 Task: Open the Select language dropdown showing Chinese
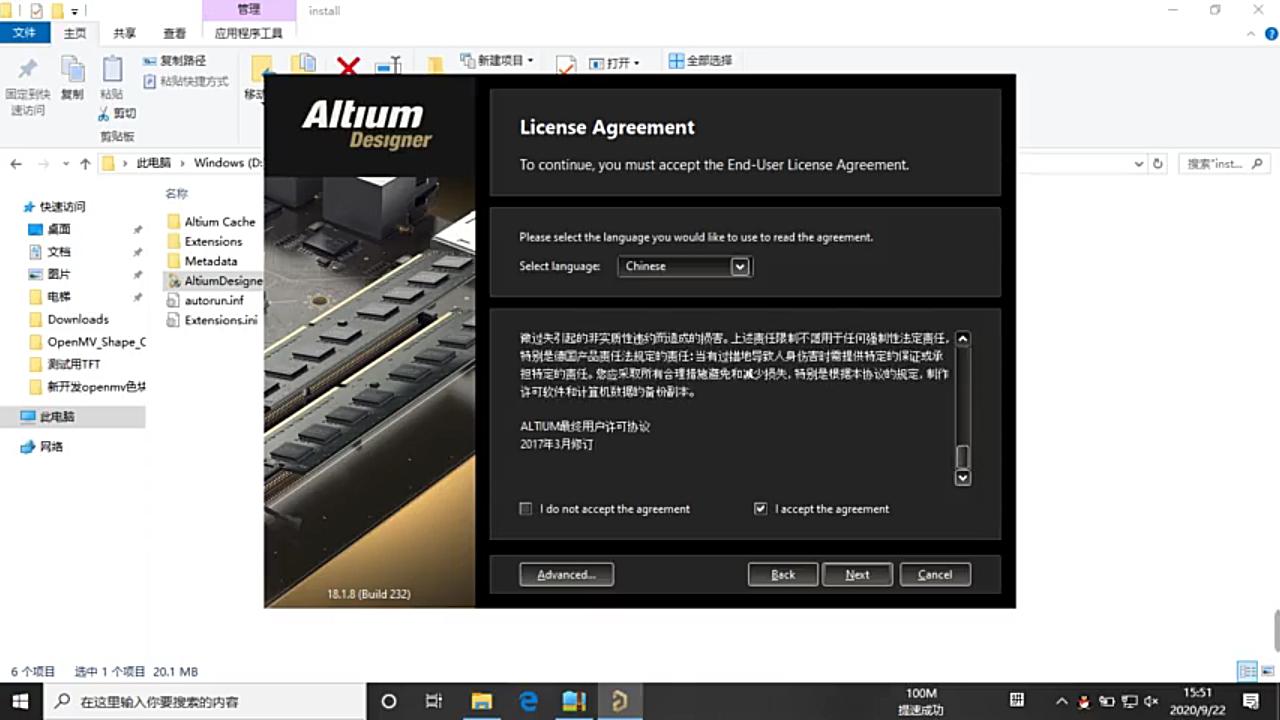(x=685, y=266)
